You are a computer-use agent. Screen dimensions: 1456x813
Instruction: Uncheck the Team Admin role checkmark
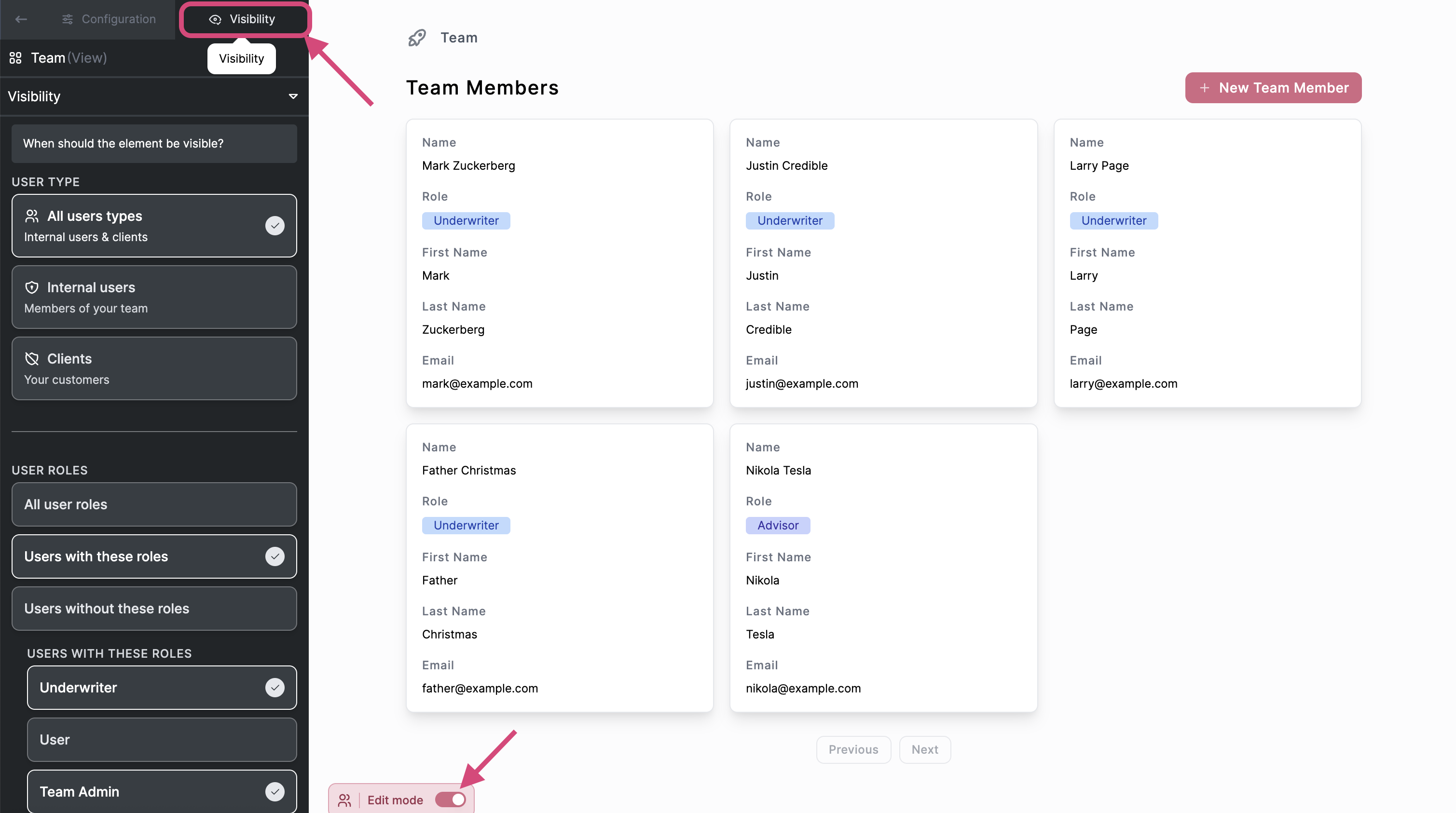(x=275, y=791)
